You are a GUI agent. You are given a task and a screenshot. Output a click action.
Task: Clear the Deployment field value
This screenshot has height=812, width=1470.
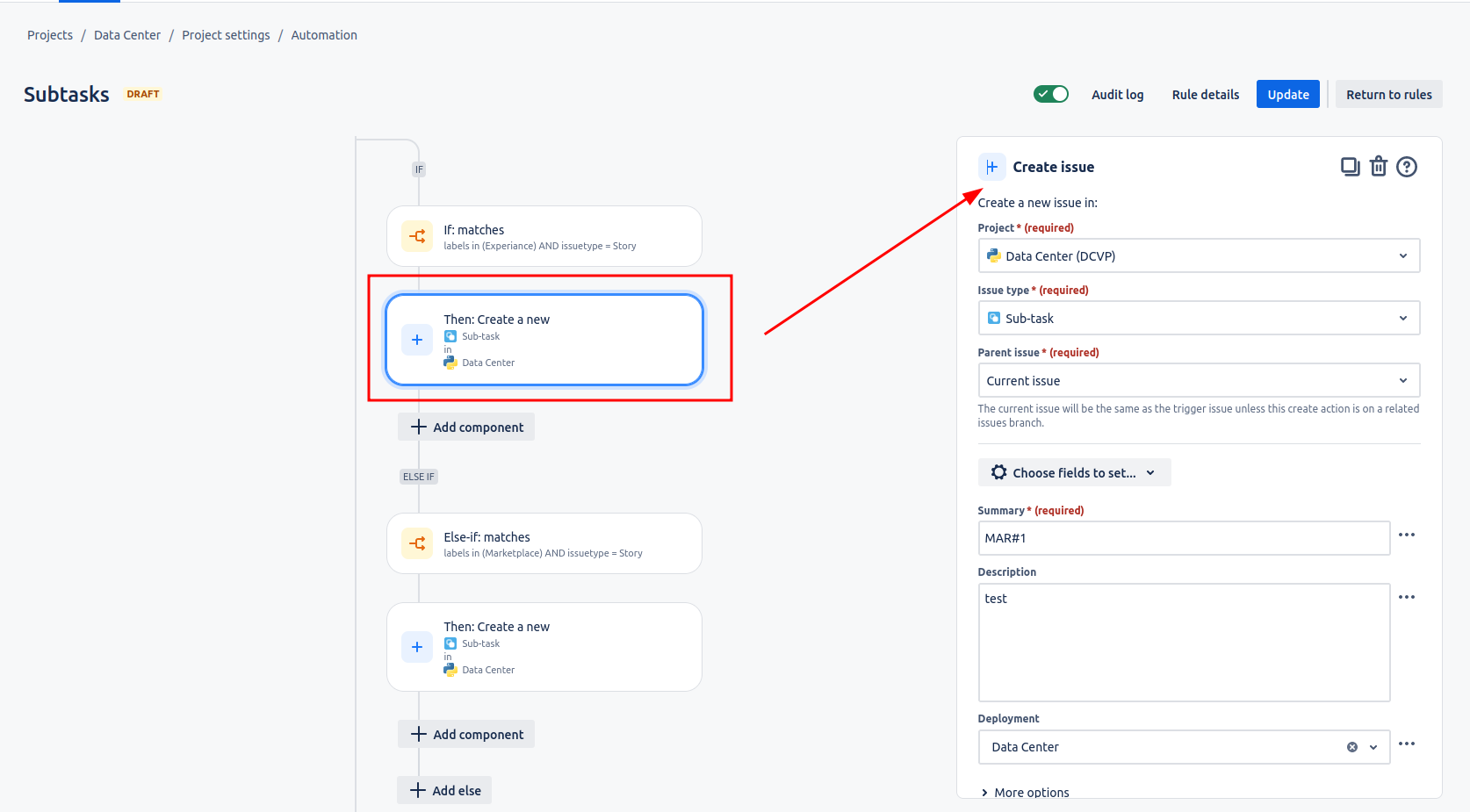point(1351,747)
